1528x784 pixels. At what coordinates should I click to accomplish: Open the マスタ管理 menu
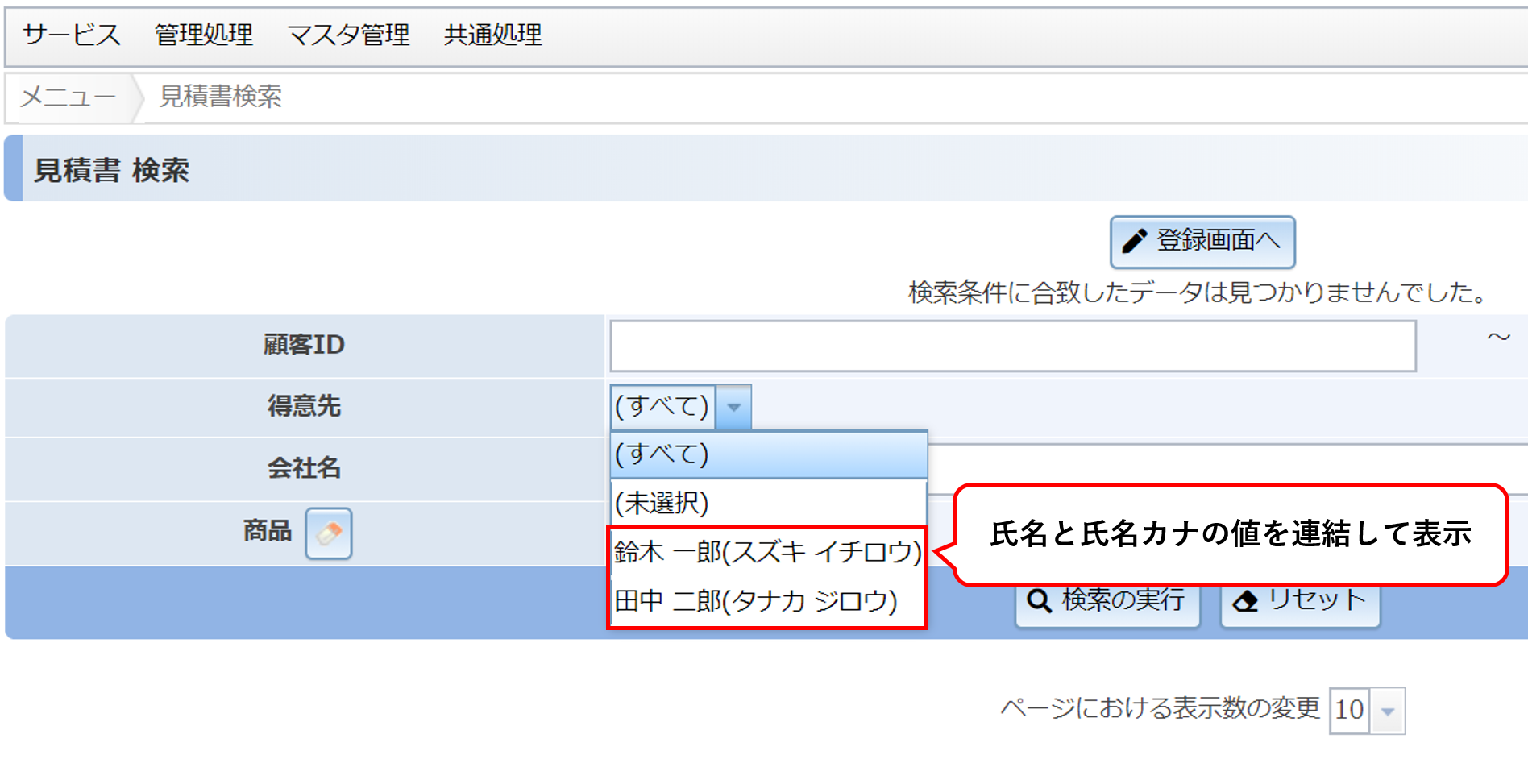[x=348, y=35]
